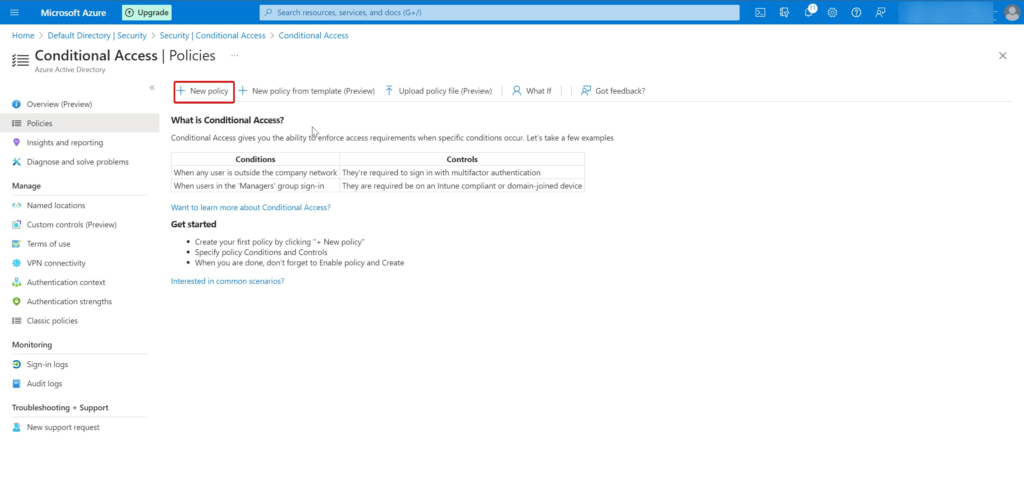Select Policies in the left menu

(80, 123)
